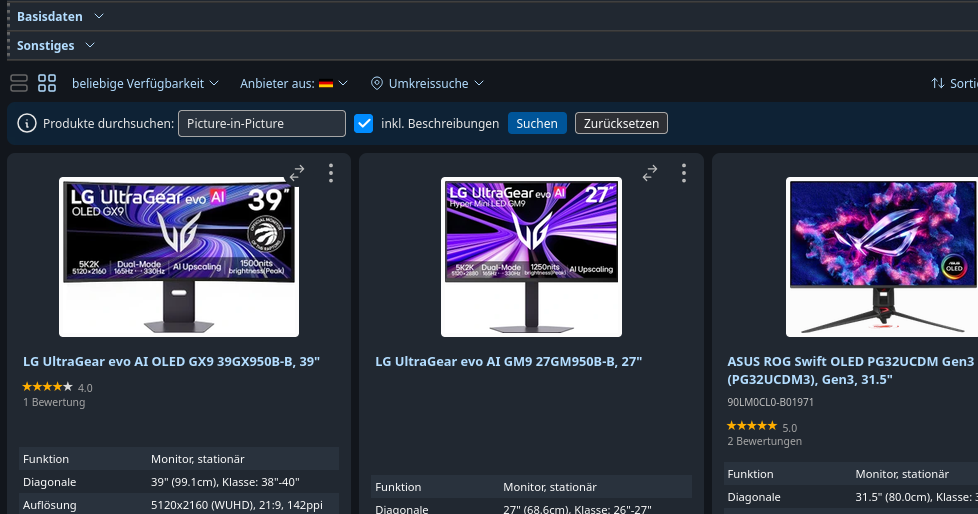Expand the Sonstiges section

[x=56, y=46]
